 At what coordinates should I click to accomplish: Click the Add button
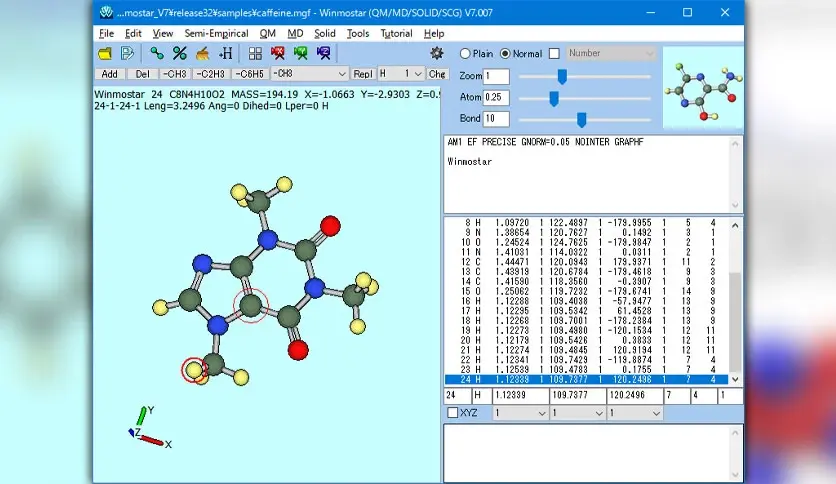pyautogui.click(x=110, y=74)
